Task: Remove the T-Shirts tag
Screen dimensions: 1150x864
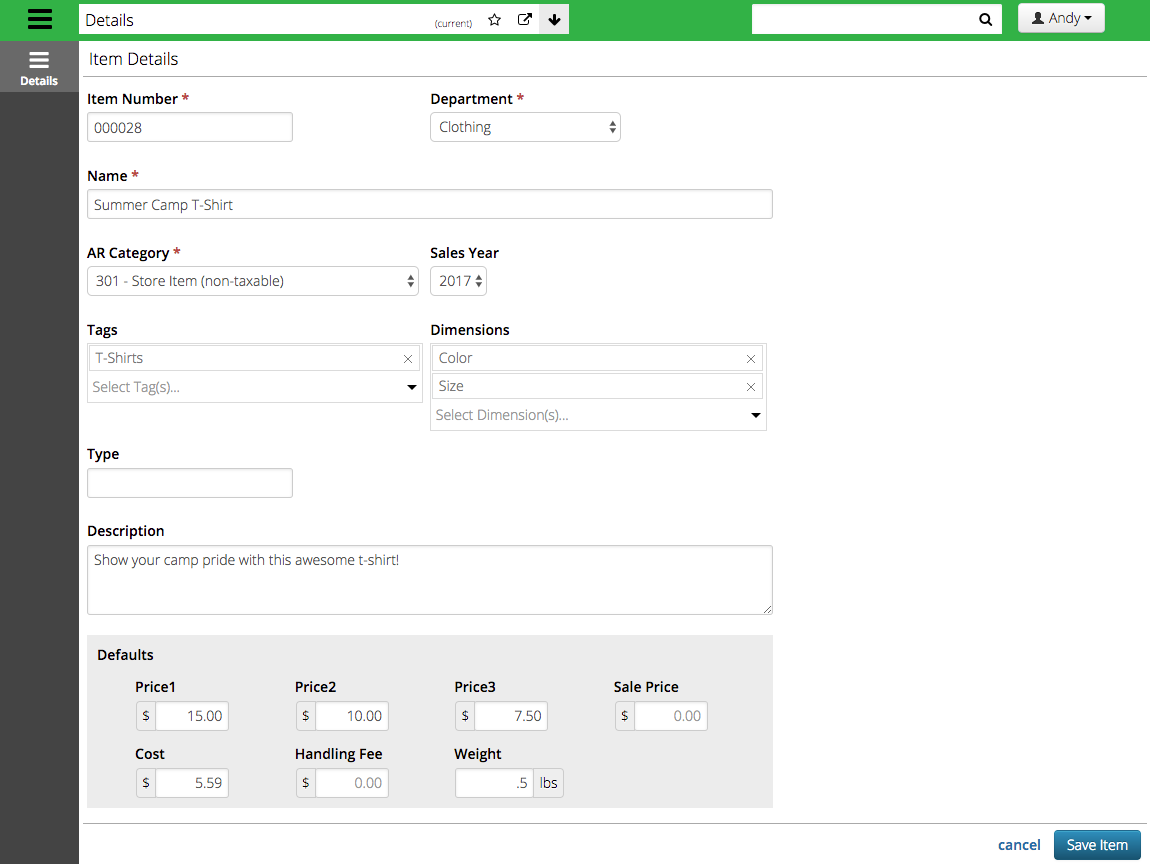Action: pyautogui.click(x=408, y=359)
